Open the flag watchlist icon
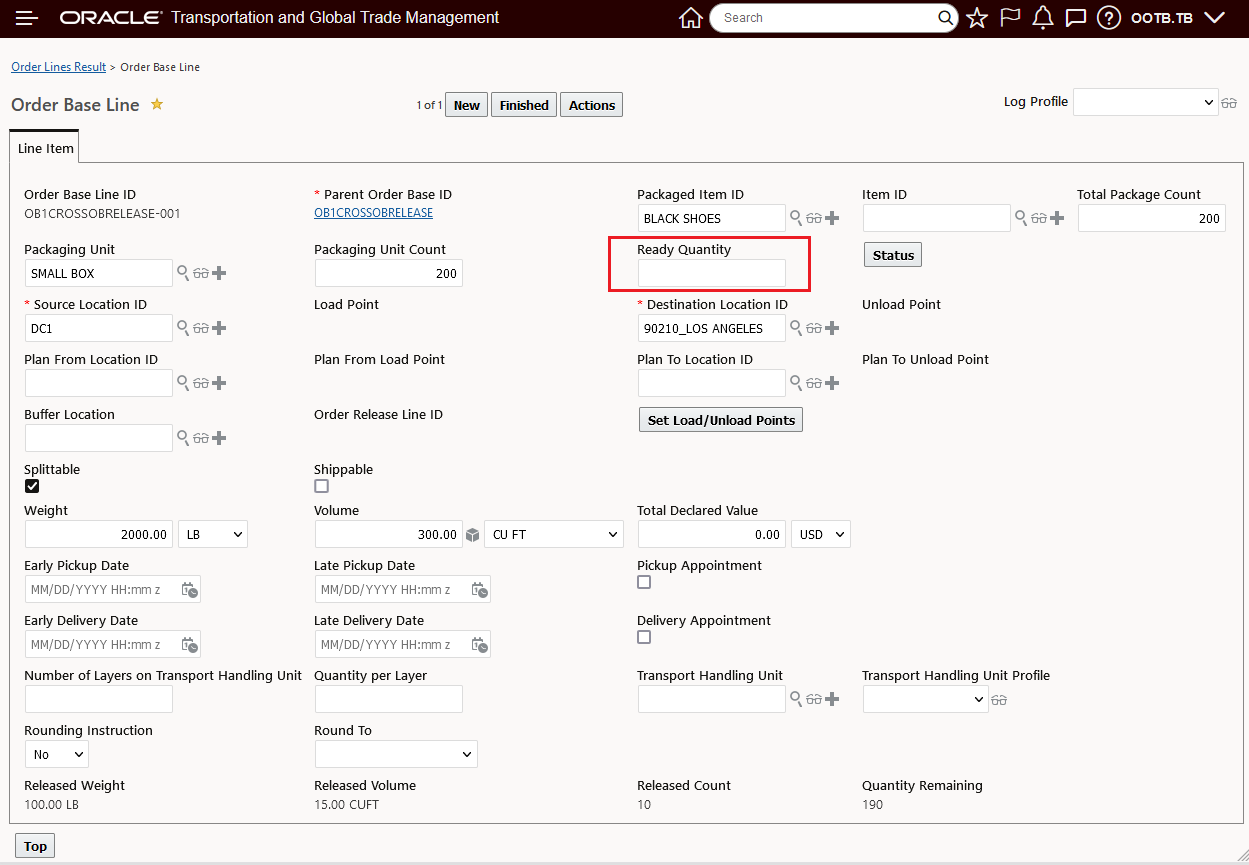 coord(1010,18)
